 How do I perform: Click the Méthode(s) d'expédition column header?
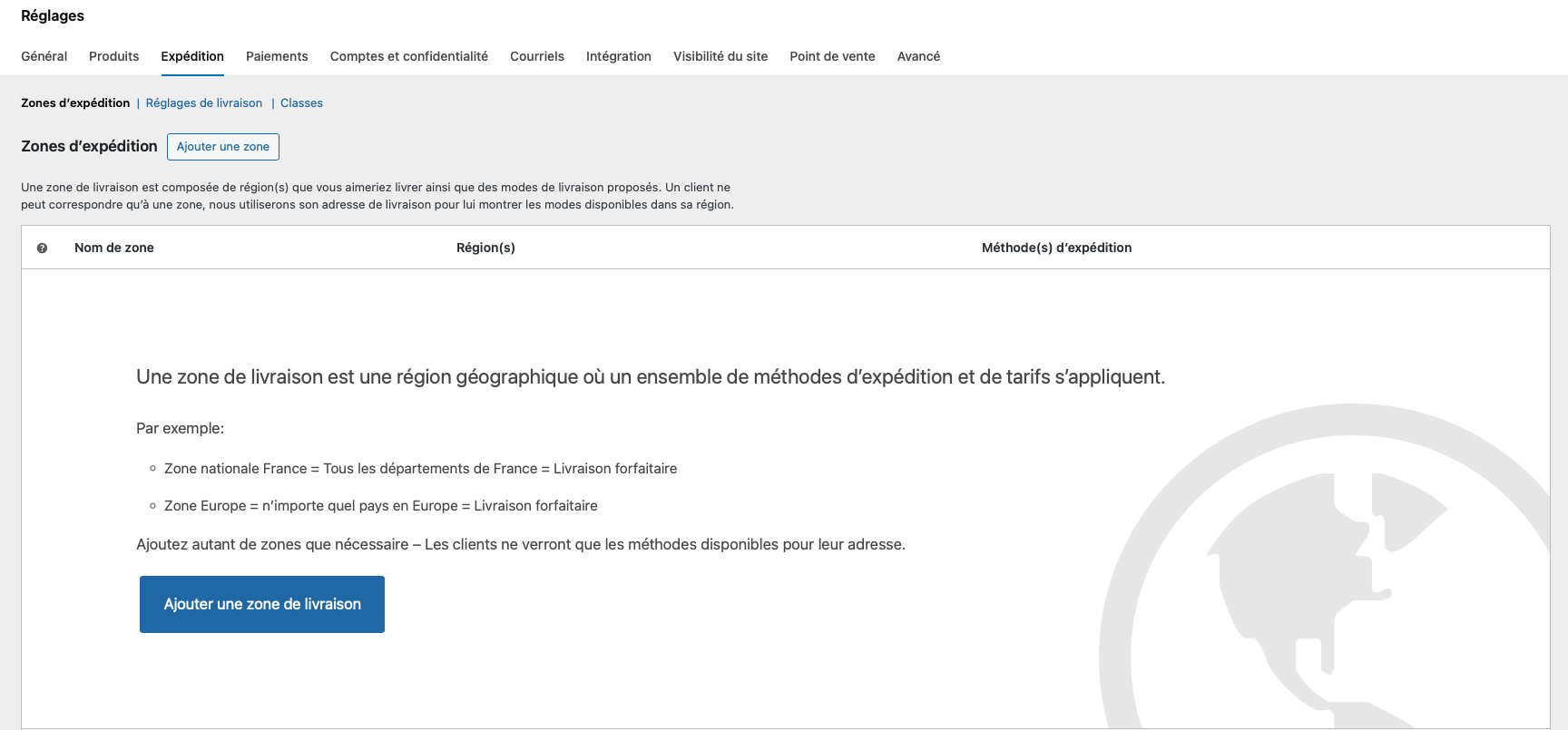tap(1056, 248)
